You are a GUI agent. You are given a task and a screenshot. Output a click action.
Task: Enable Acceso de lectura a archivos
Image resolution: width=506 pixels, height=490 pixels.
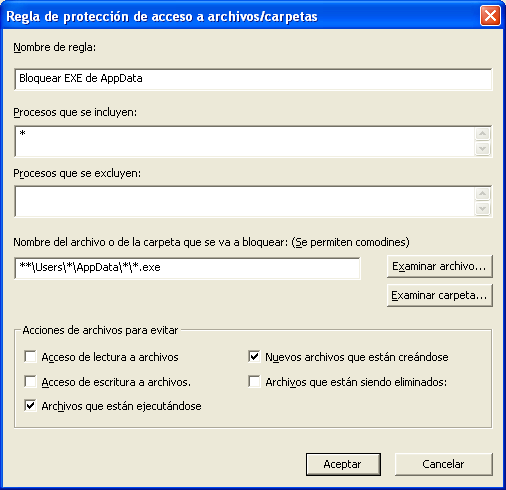(30, 357)
